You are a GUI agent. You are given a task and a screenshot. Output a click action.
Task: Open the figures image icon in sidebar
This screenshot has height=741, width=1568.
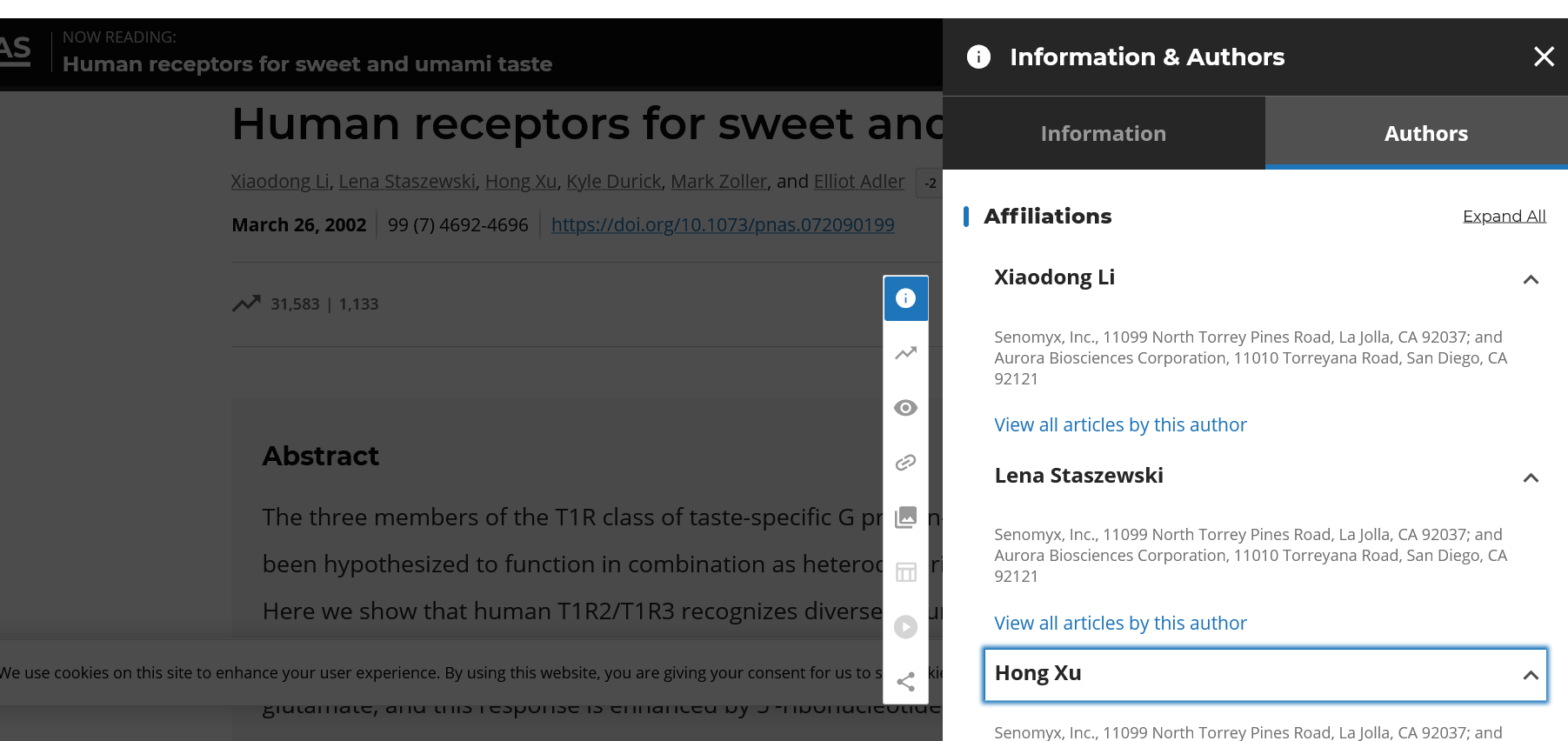click(905, 517)
